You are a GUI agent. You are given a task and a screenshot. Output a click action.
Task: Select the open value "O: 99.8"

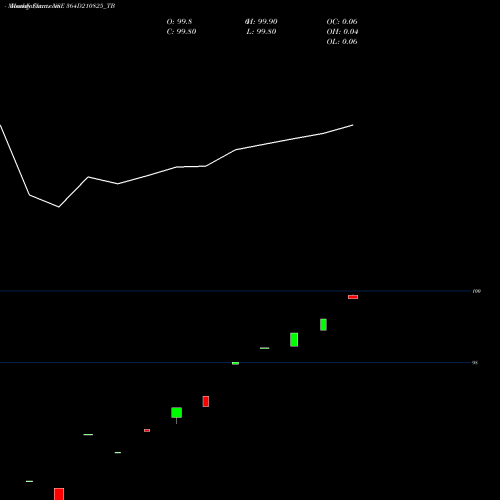pos(179,22)
